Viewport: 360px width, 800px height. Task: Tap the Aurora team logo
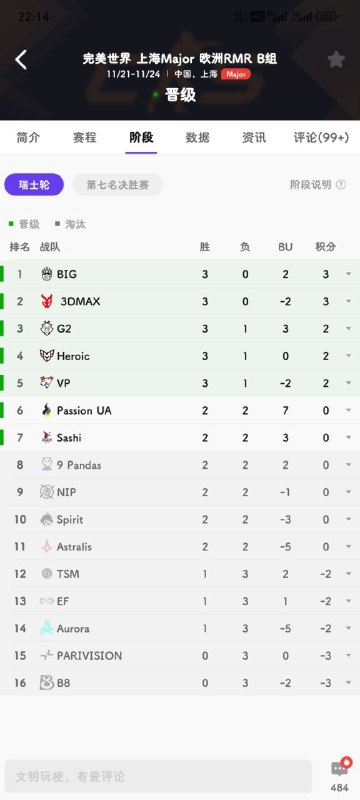click(47, 628)
